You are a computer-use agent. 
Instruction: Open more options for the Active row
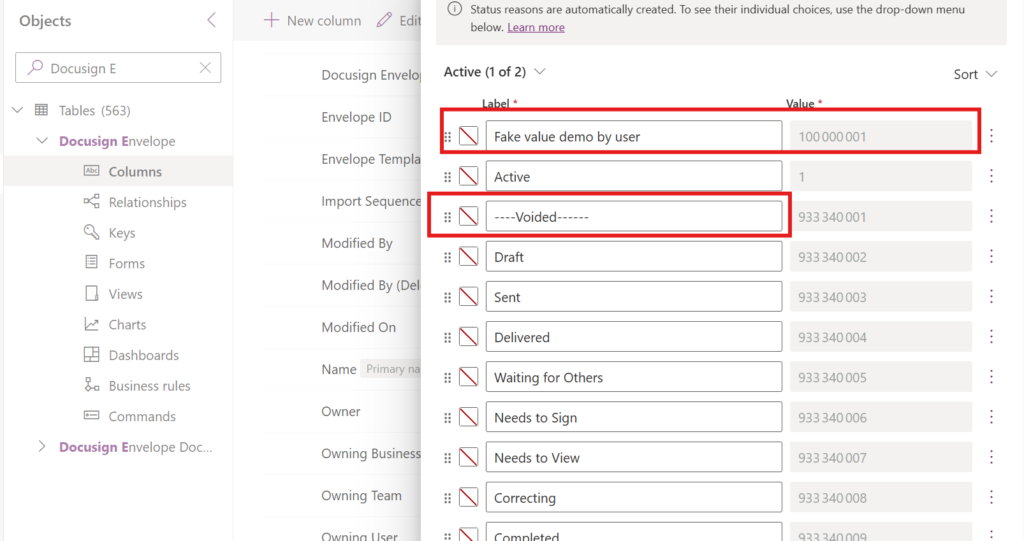991,176
